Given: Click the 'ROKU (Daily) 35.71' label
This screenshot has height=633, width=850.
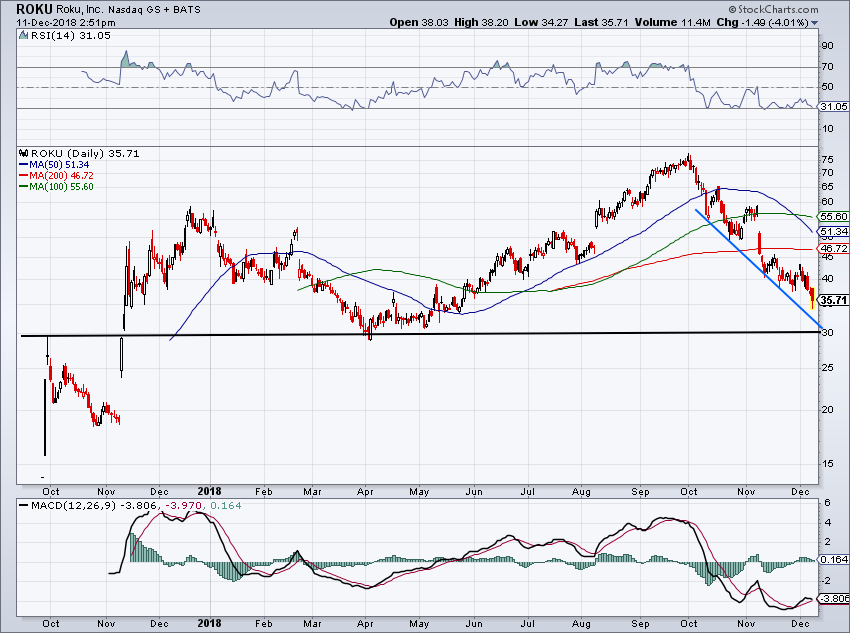Looking at the screenshot, I should pos(85,154).
